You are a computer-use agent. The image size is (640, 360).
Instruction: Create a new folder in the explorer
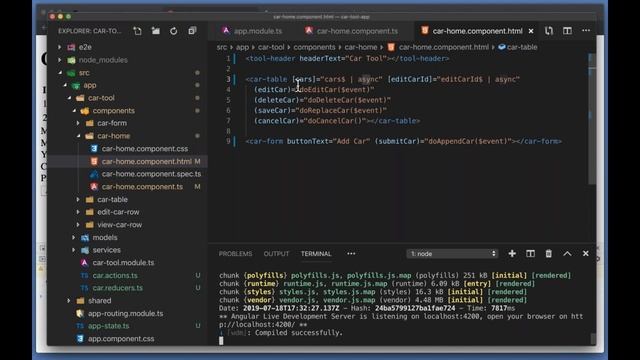[x=156, y=31]
